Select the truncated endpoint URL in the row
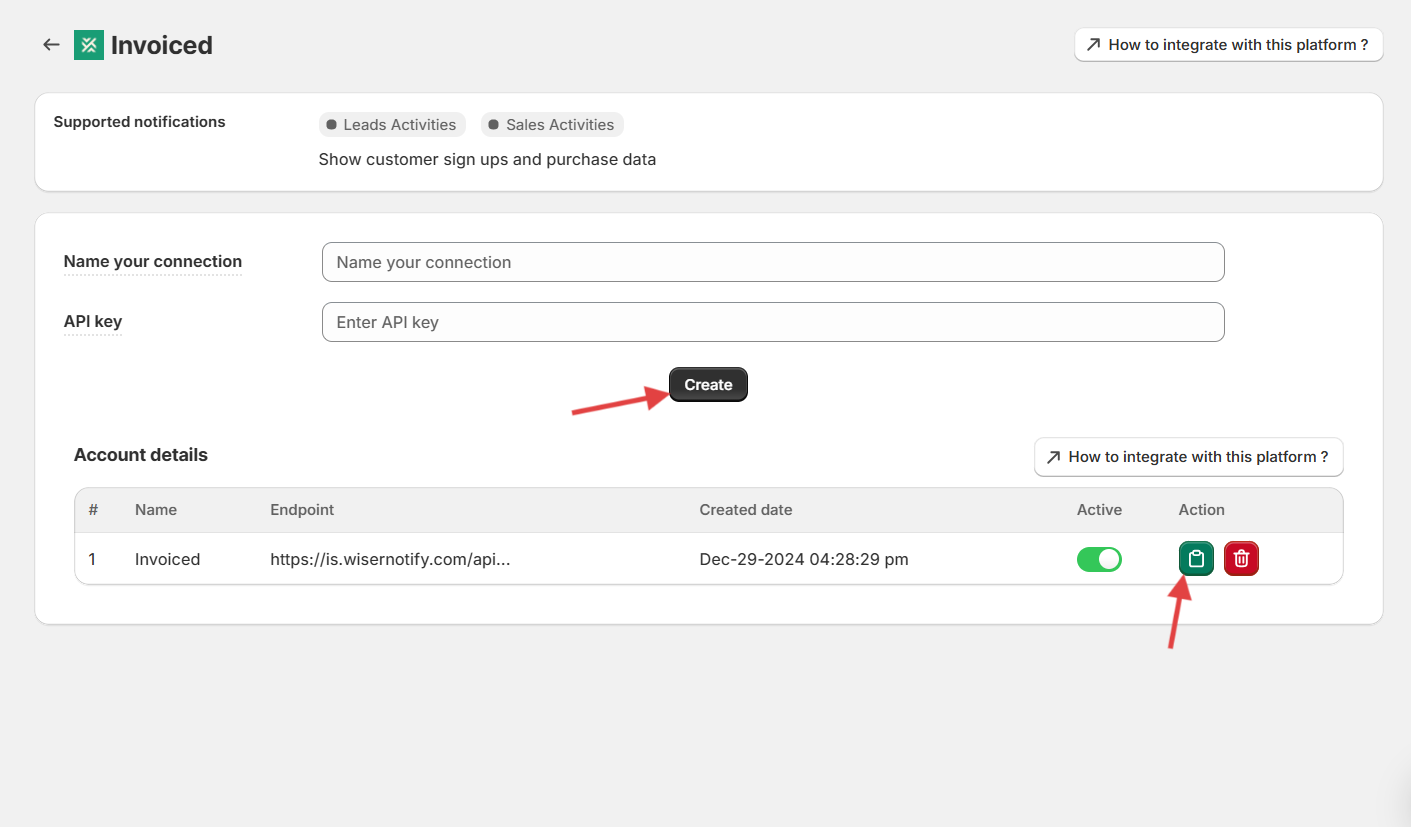The image size is (1411, 827). (x=390, y=559)
